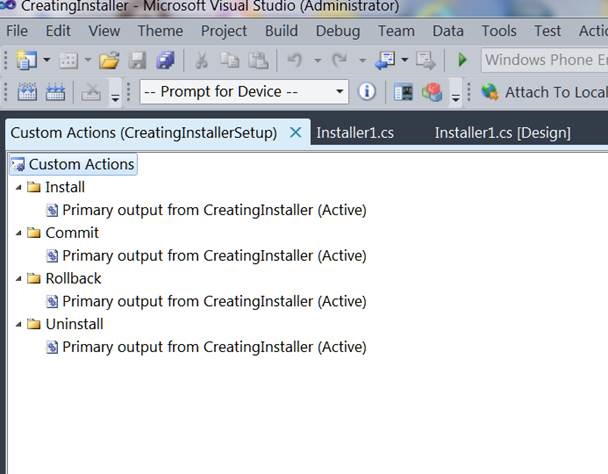Click the Paste clipboard icon

(258, 61)
